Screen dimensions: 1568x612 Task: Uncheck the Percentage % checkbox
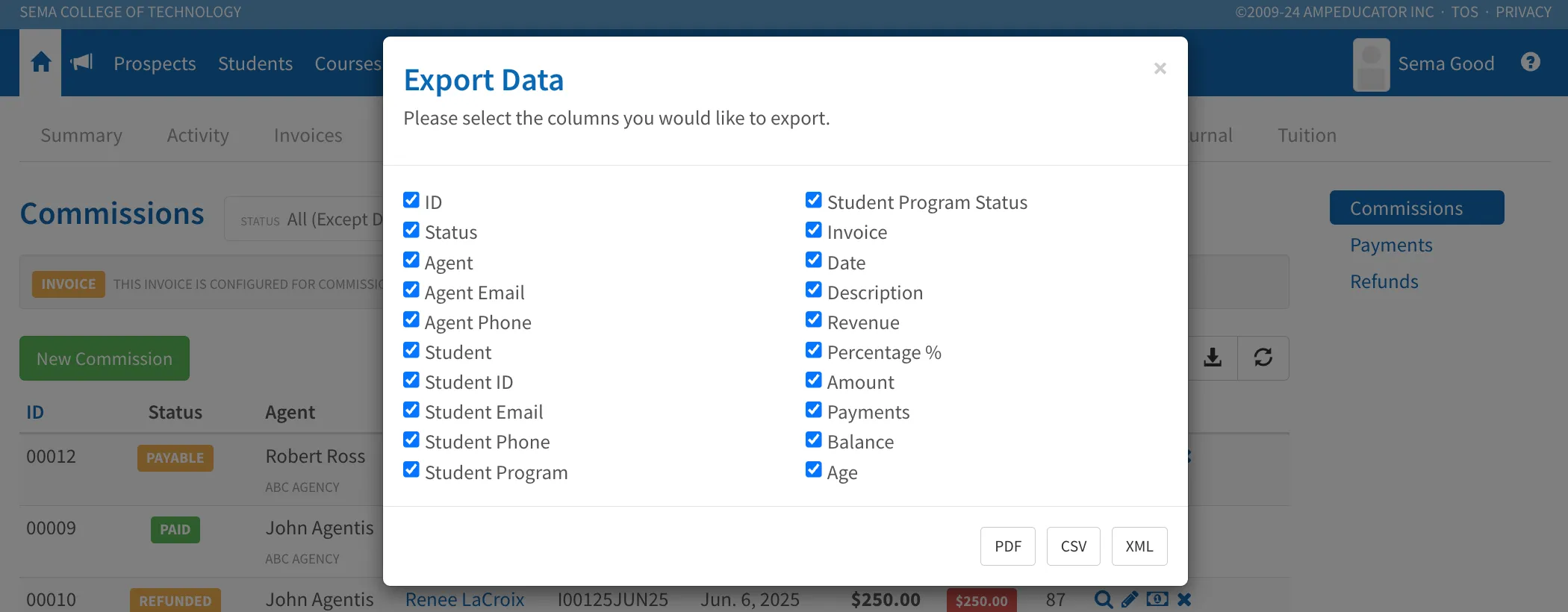[814, 350]
